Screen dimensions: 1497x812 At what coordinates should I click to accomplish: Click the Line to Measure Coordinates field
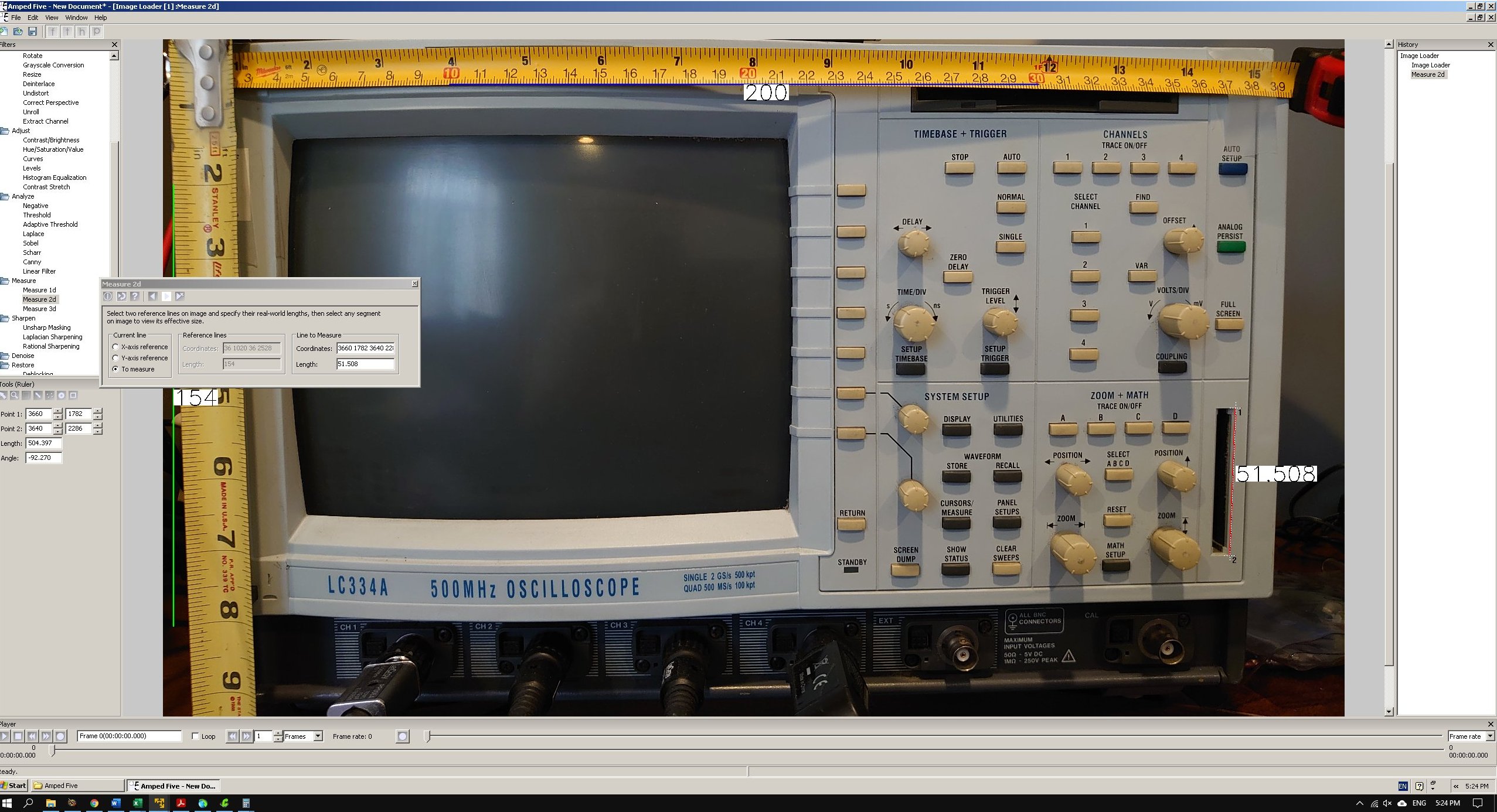tap(365, 348)
